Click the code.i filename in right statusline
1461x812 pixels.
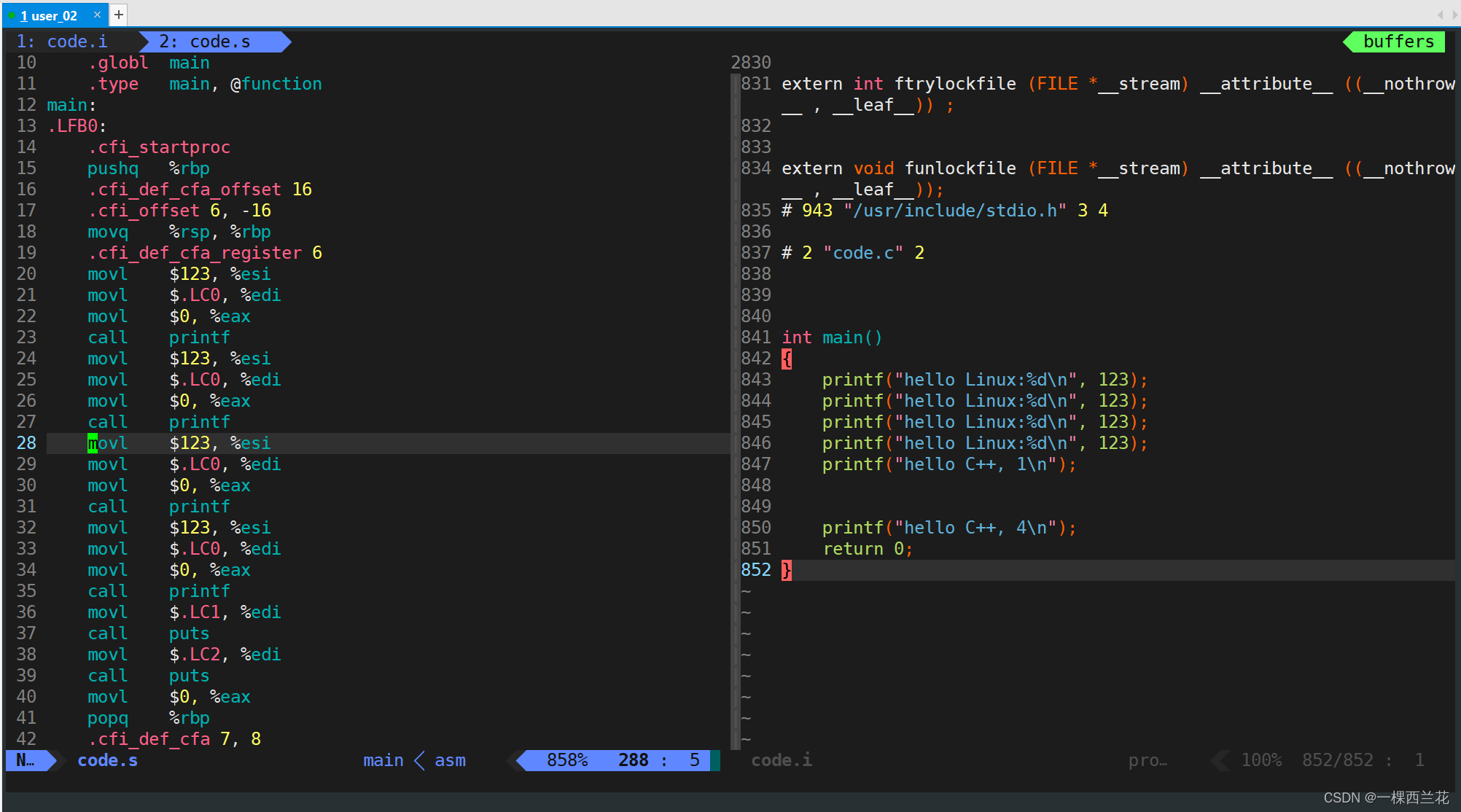tap(781, 760)
